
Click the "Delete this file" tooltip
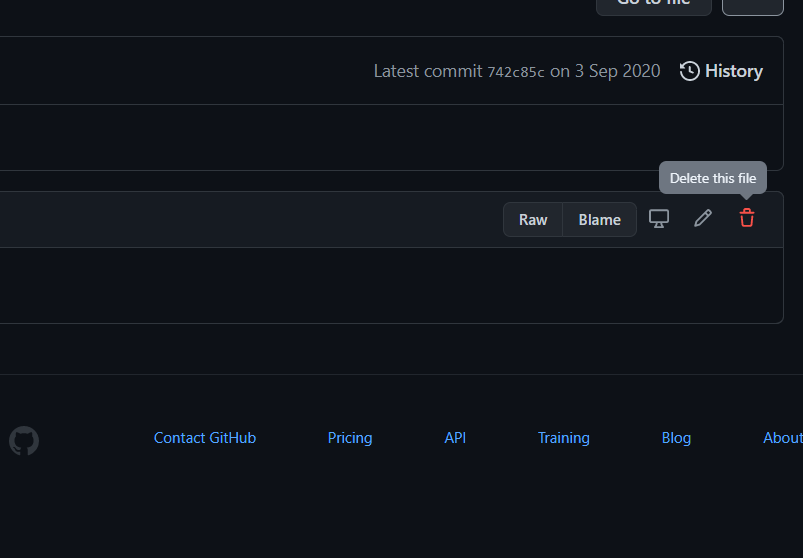(713, 178)
